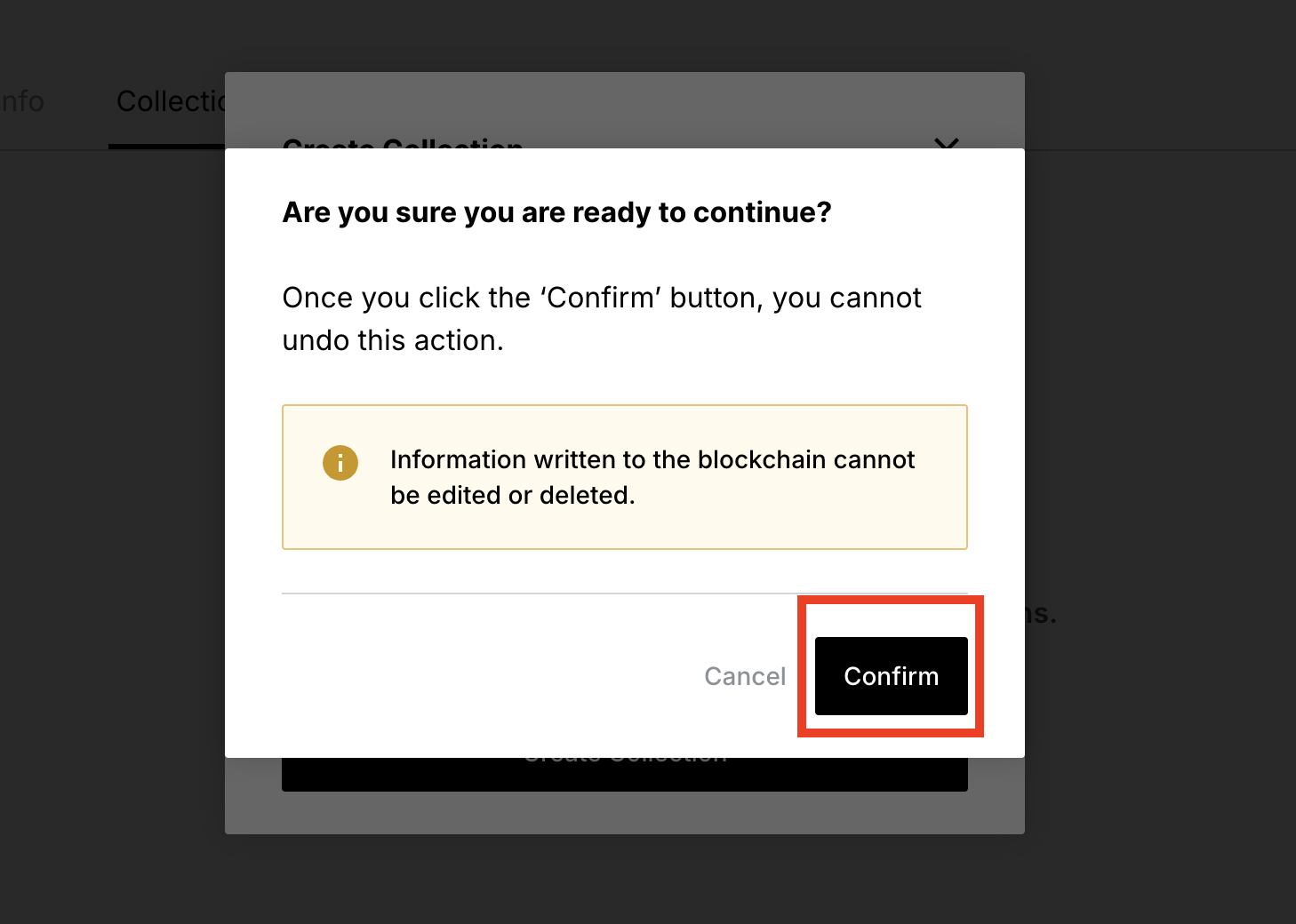Image resolution: width=1296 pixels, height=924 pixels.
Task: Click the yellow information circle icon
Action: [x=340, y=463]
